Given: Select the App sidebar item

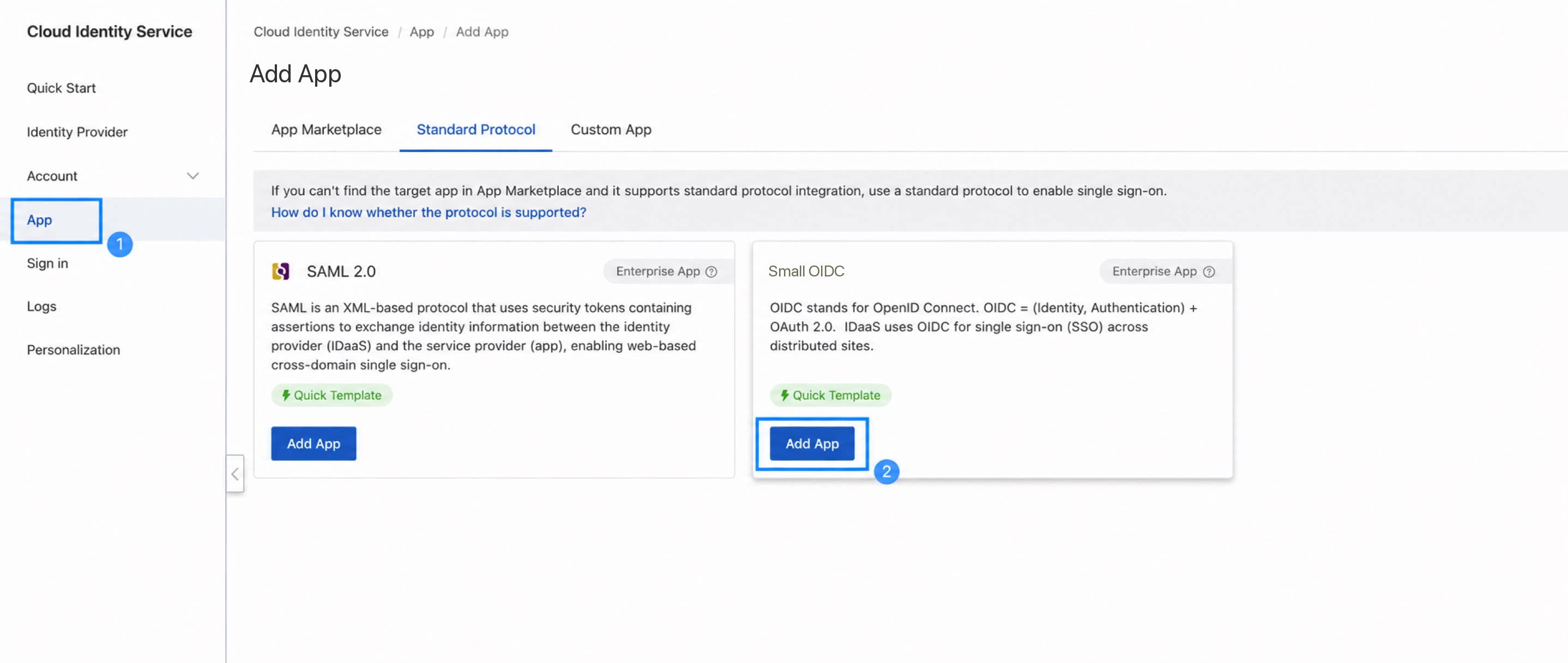Looking at the screenshot, I should tap(40, 220).
